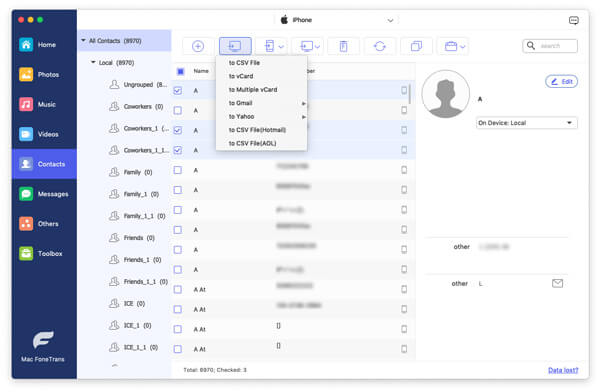The image size is (600, 392).
Task: Open the Data lost? link
Action: pyautogui.click(x=563, y=370)
